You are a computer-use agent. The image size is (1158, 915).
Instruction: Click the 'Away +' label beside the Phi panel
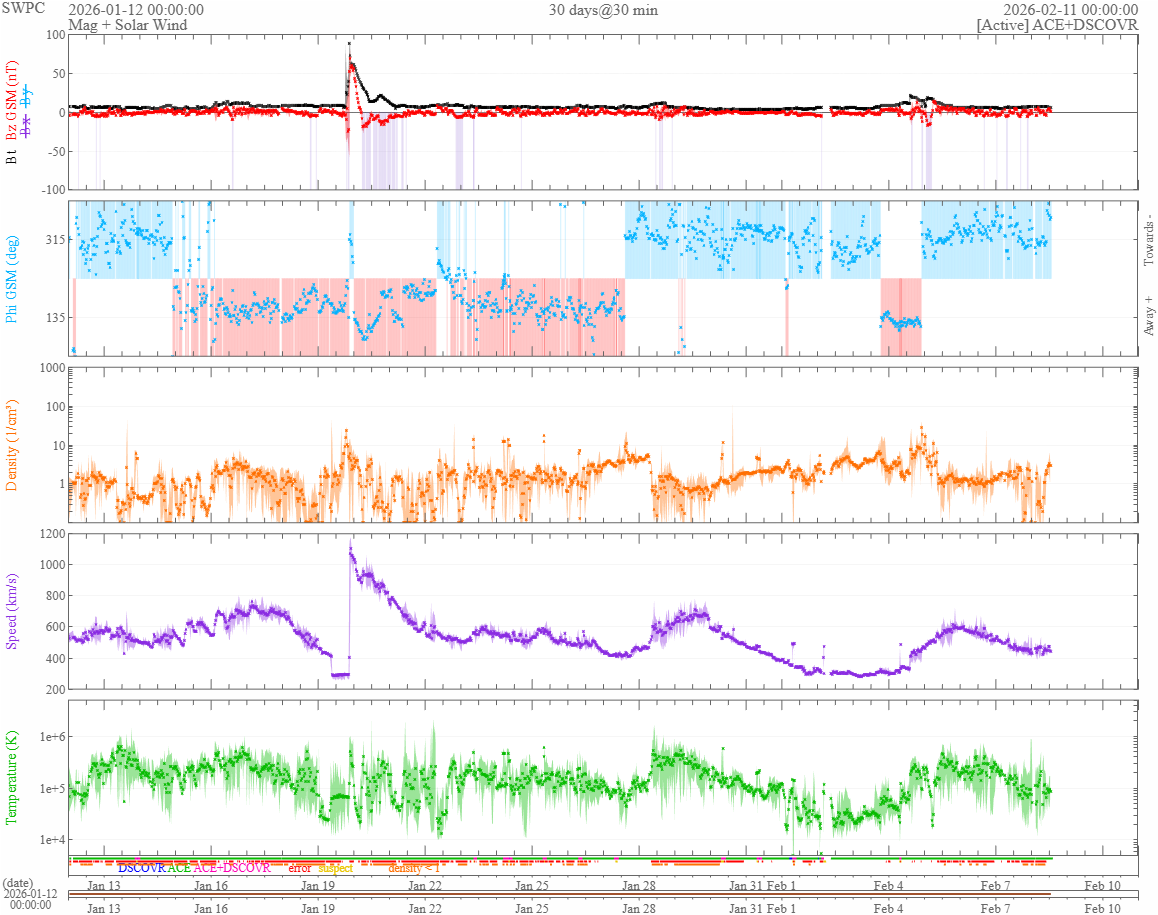pos(1148,316)
